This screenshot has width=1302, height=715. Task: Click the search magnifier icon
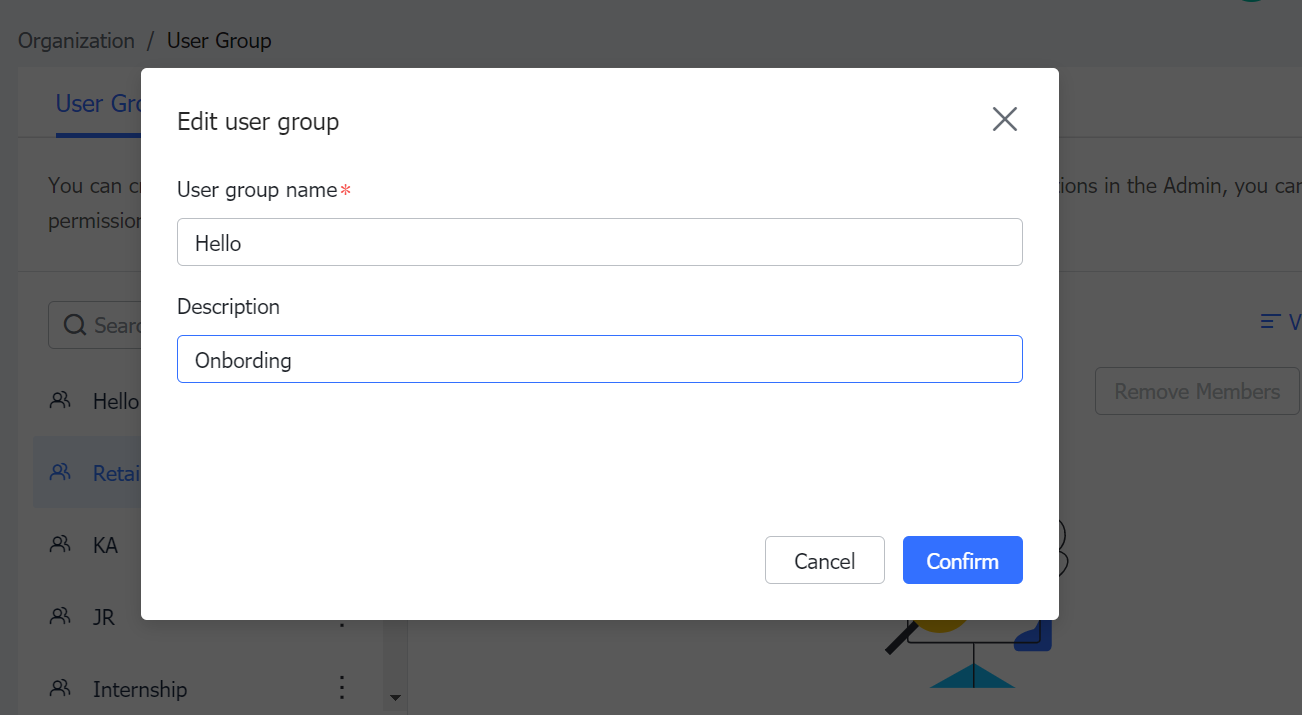click(75, 324)
